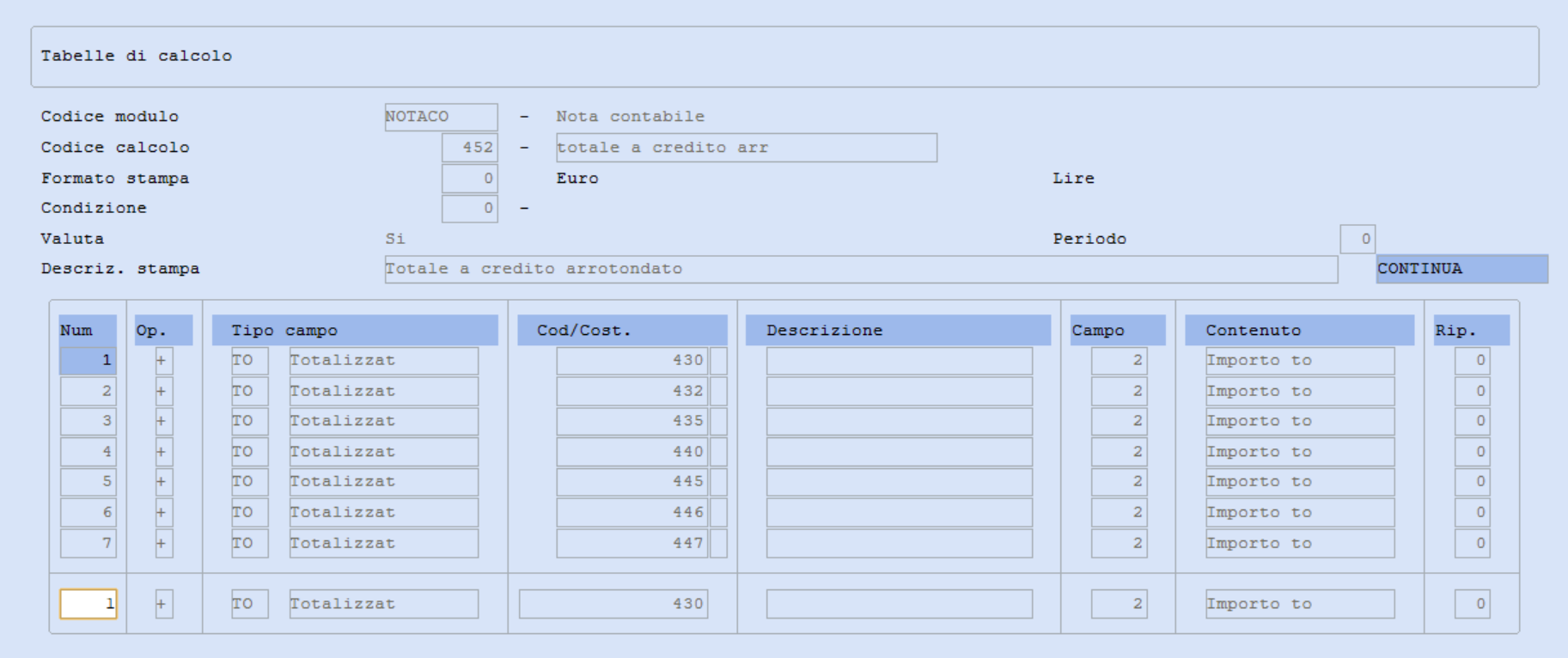
Task: Click the Tipo campo column header
Action: coord(355,331)
